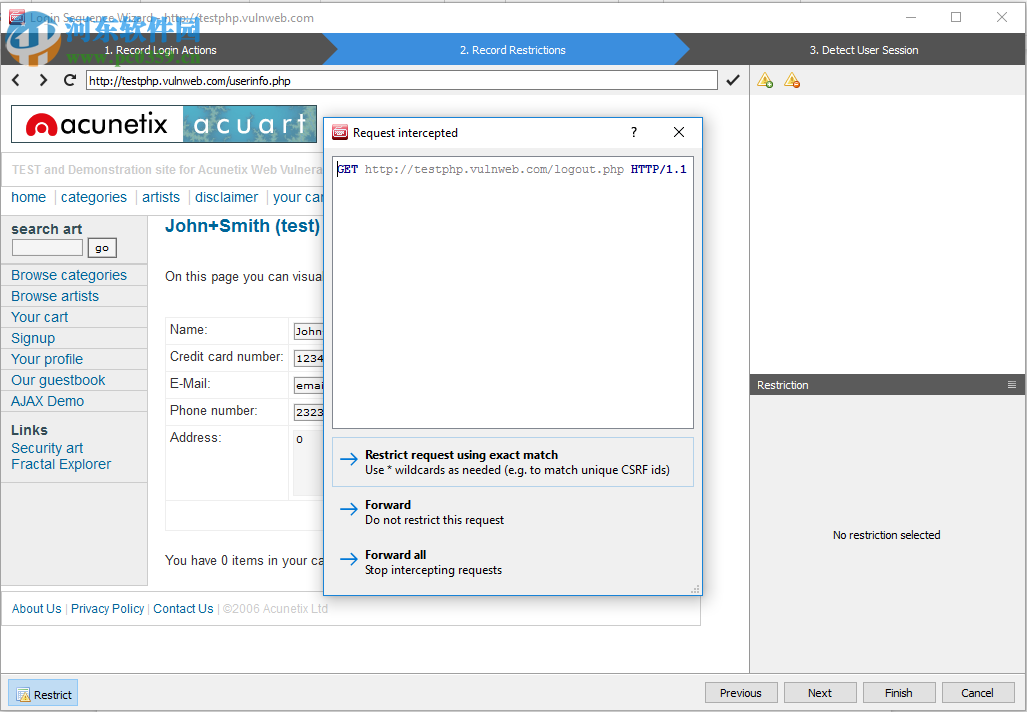The image size is (1027, 712).
Task: Open the Privacy Policy footer link
Action: (107, 609)
